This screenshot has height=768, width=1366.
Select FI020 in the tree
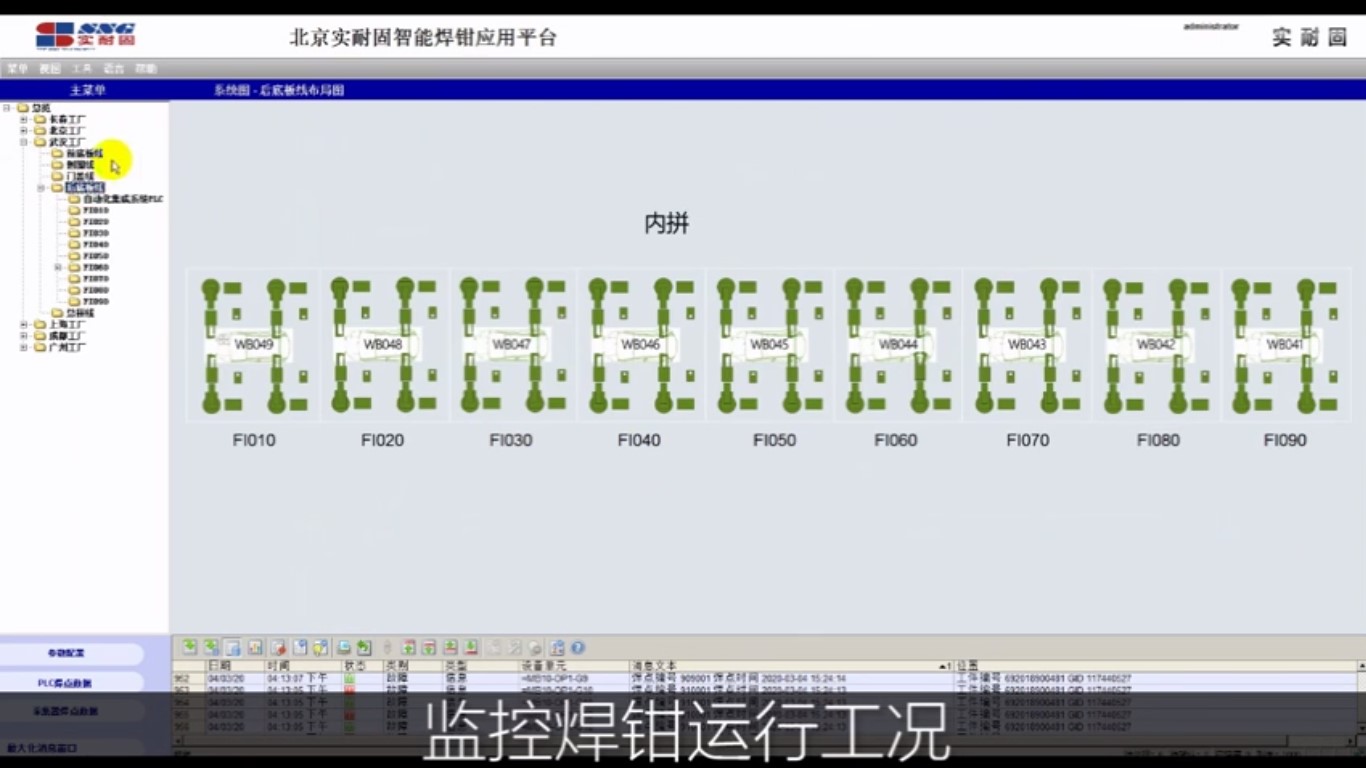96,222
